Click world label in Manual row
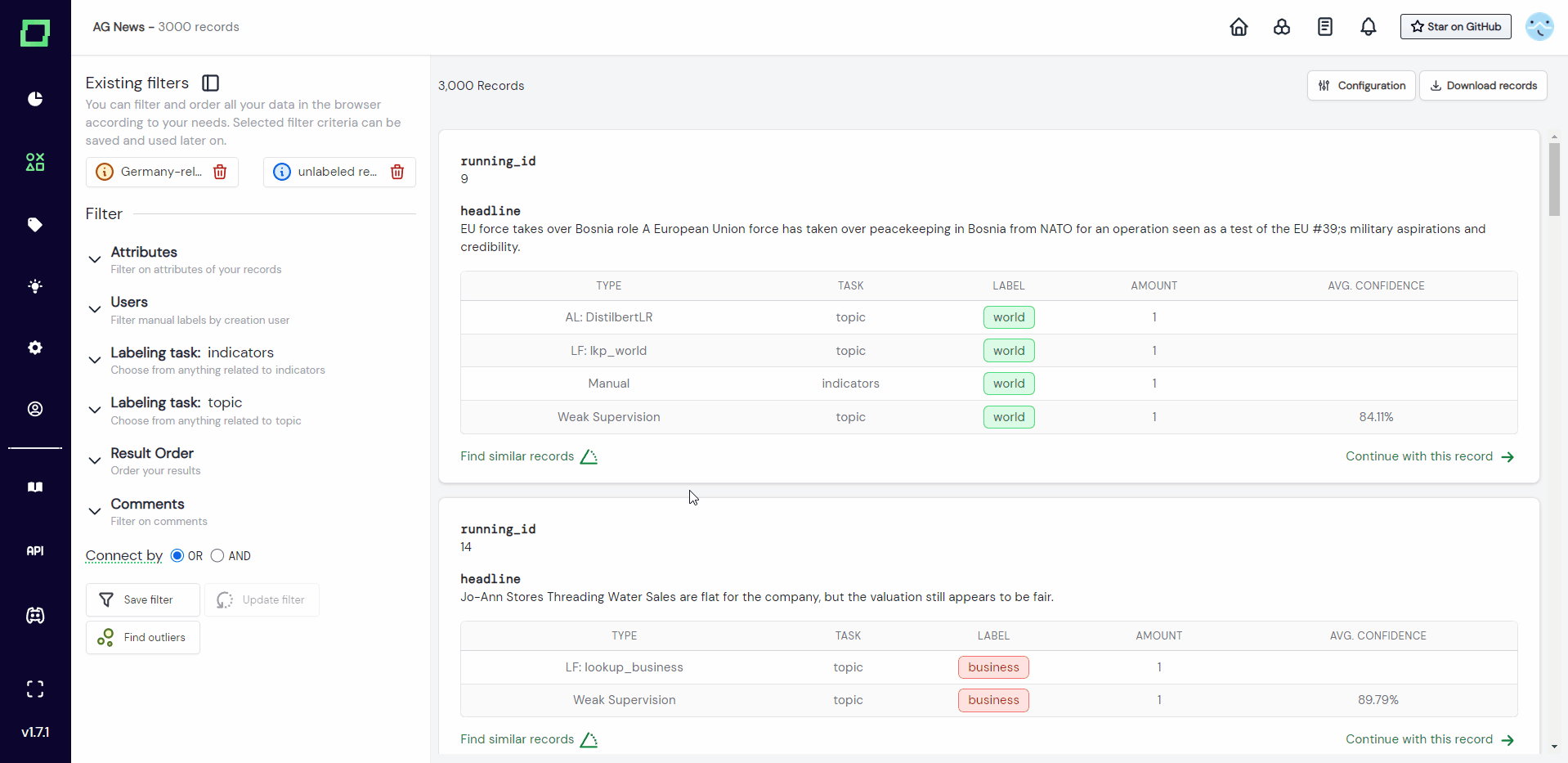Viewport: 1568px width, 763px height. point(1009,384)
